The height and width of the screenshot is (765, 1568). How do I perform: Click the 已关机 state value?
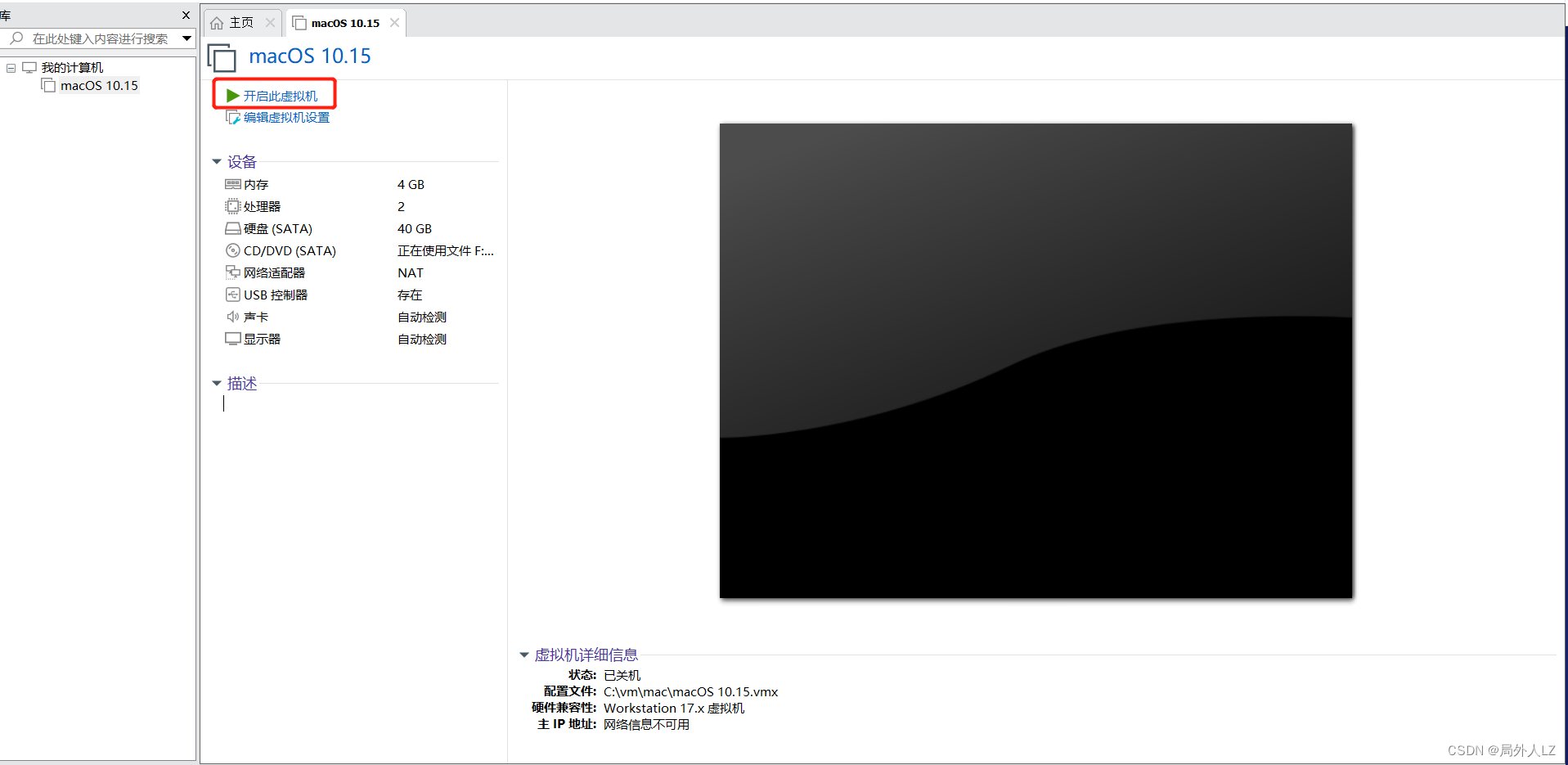point(622,675)
